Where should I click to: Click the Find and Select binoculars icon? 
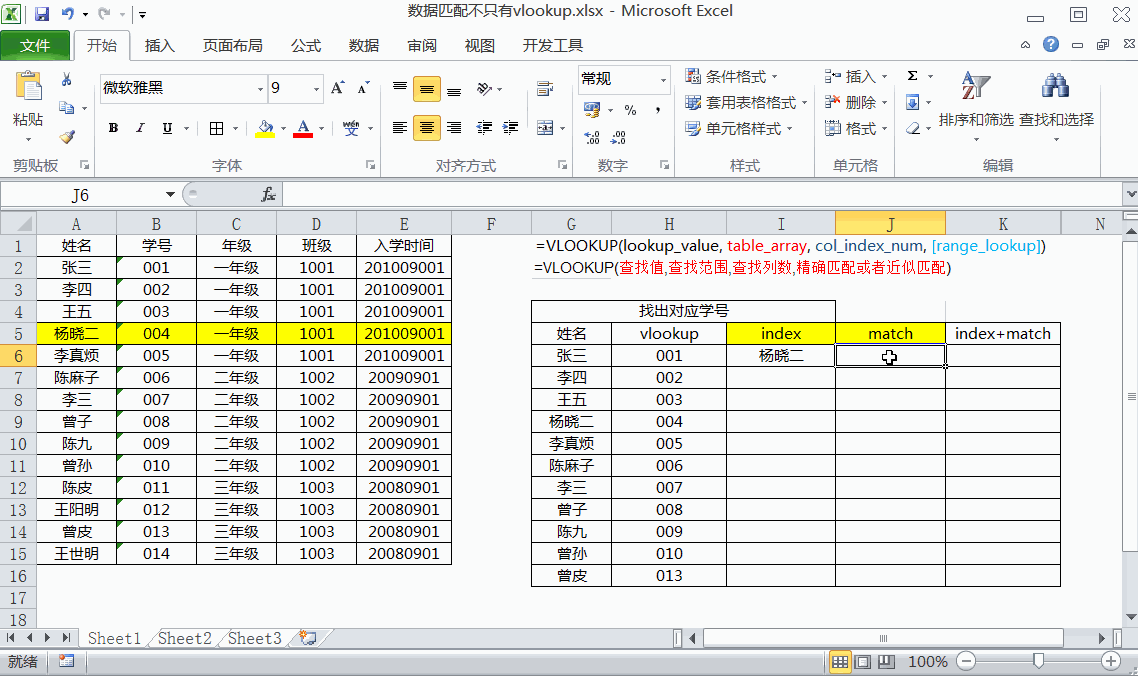[1055, 86]
